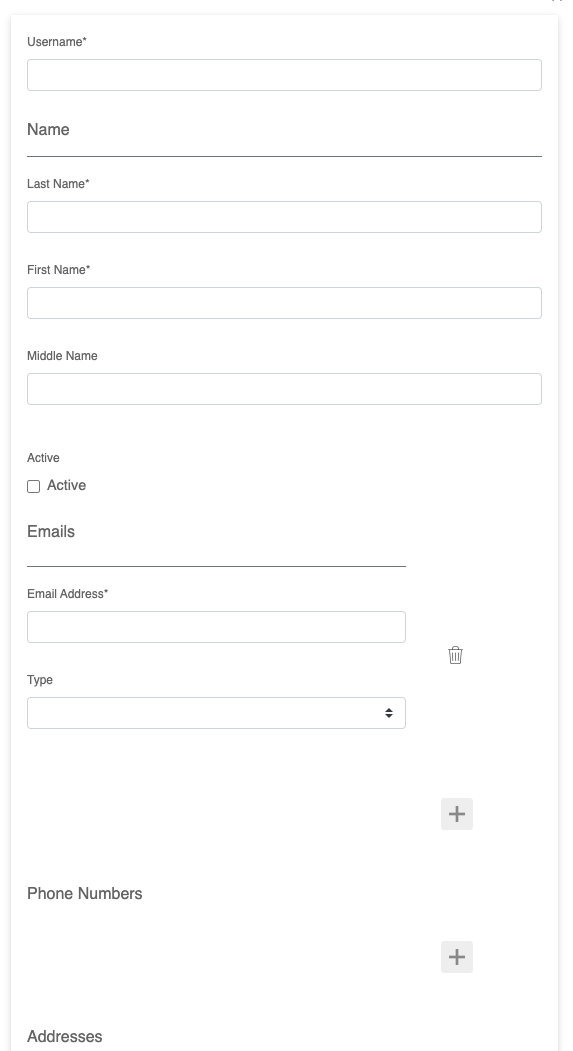Select the First Name text box

tap(284, 303)
